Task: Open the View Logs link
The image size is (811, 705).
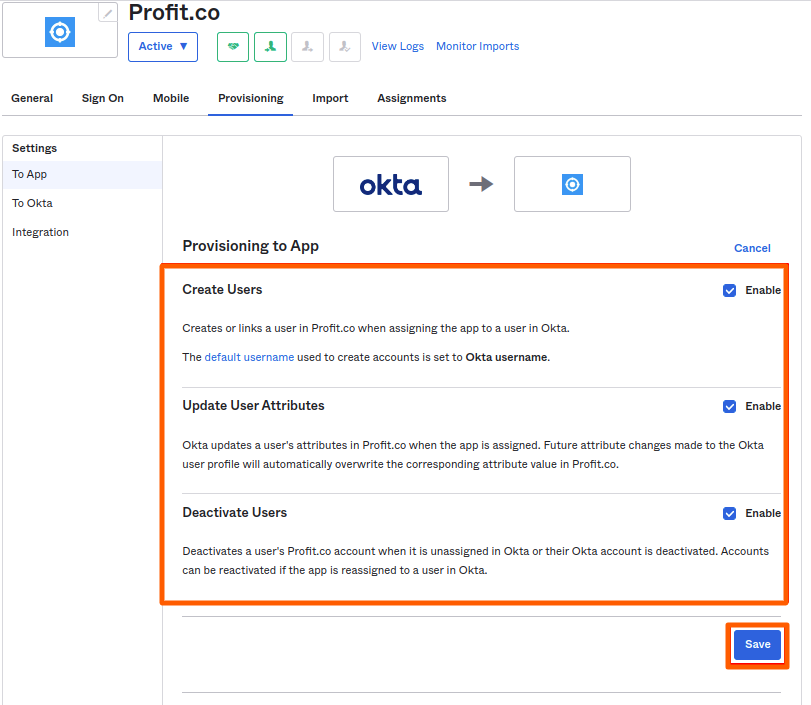Action: (398, 46)
